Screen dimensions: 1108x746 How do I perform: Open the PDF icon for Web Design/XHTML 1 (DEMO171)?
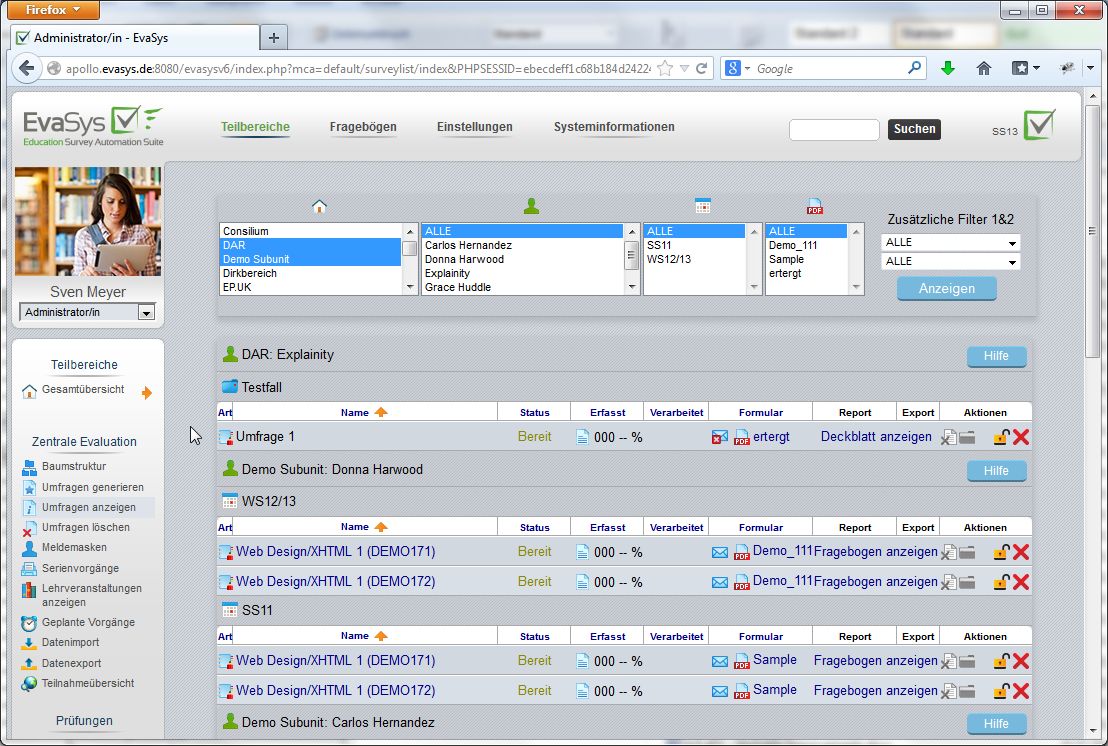[740, 551]
